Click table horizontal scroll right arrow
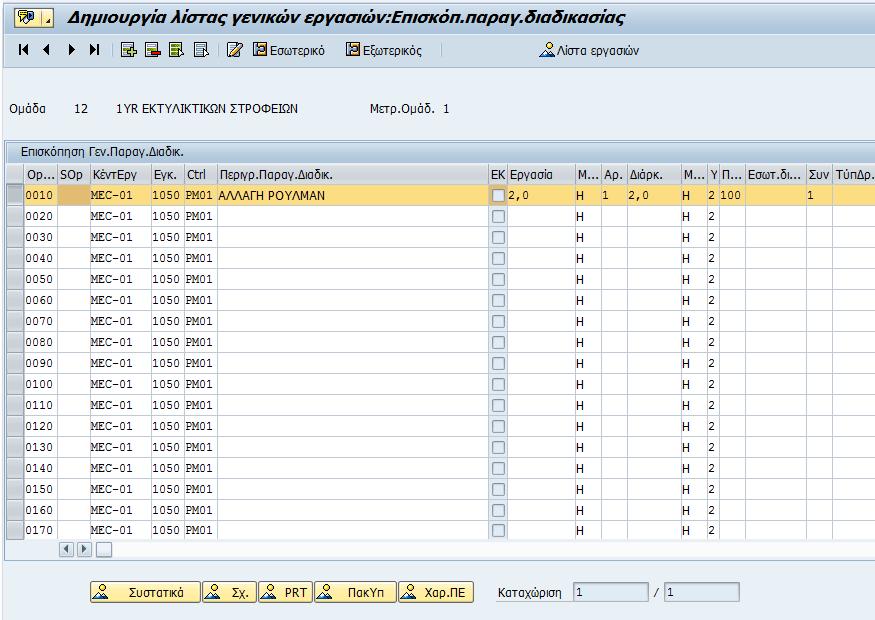Viewport: 875px width, 620px height. coord(84,549)
